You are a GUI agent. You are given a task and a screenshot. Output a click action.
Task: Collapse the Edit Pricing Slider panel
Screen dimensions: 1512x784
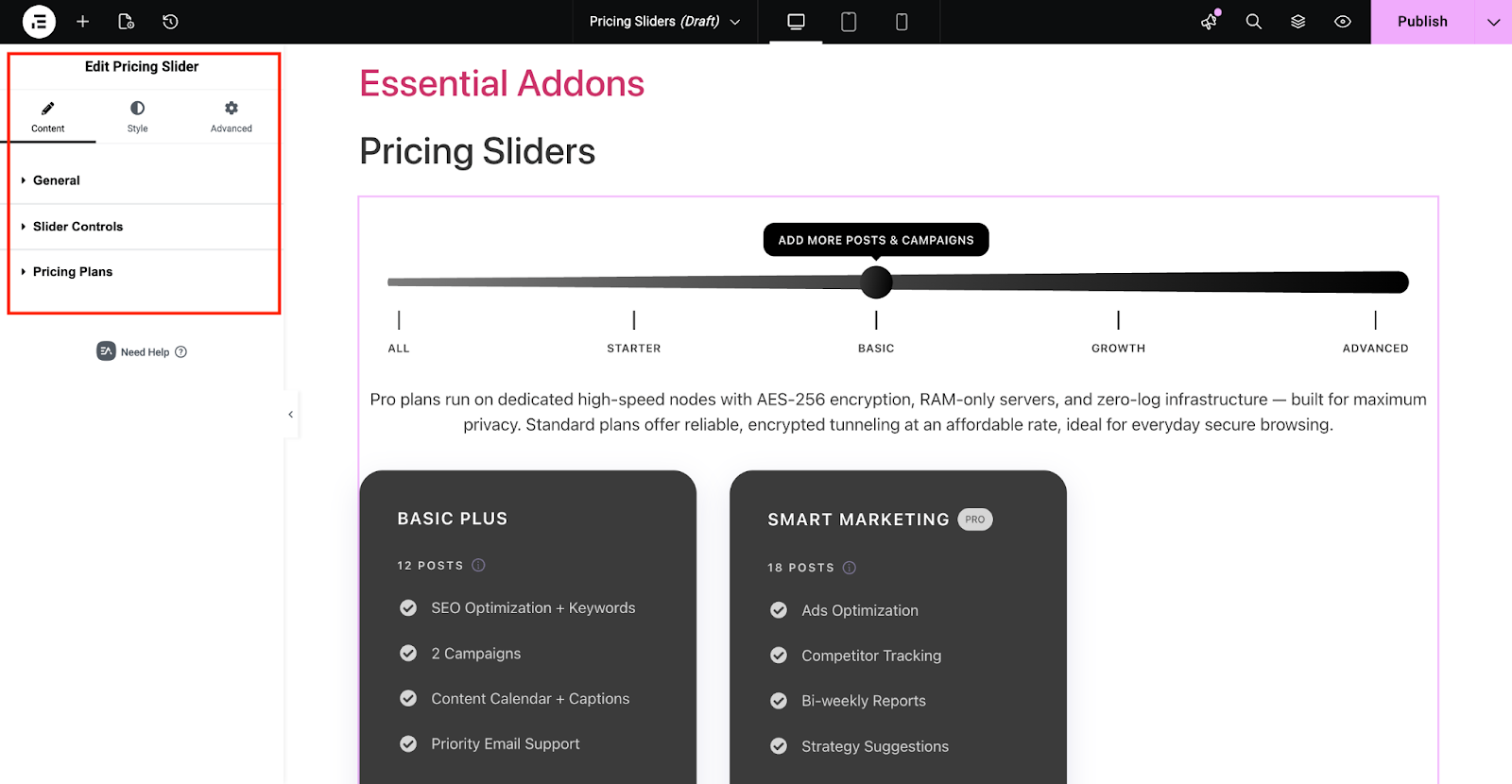[290, 414]
